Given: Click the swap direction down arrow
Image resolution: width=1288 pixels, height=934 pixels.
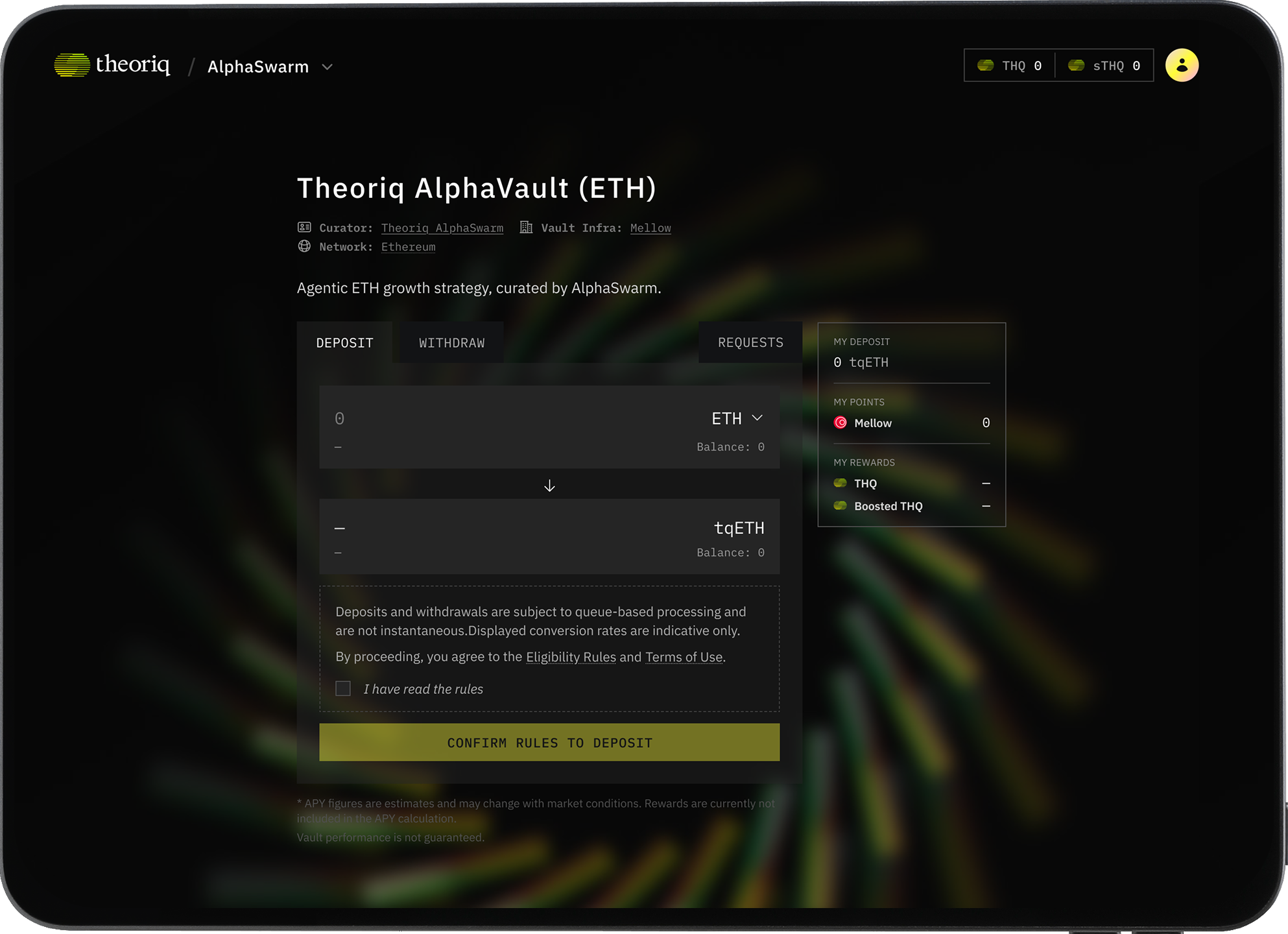Looking at the screenshot, I should click(549, 486).
